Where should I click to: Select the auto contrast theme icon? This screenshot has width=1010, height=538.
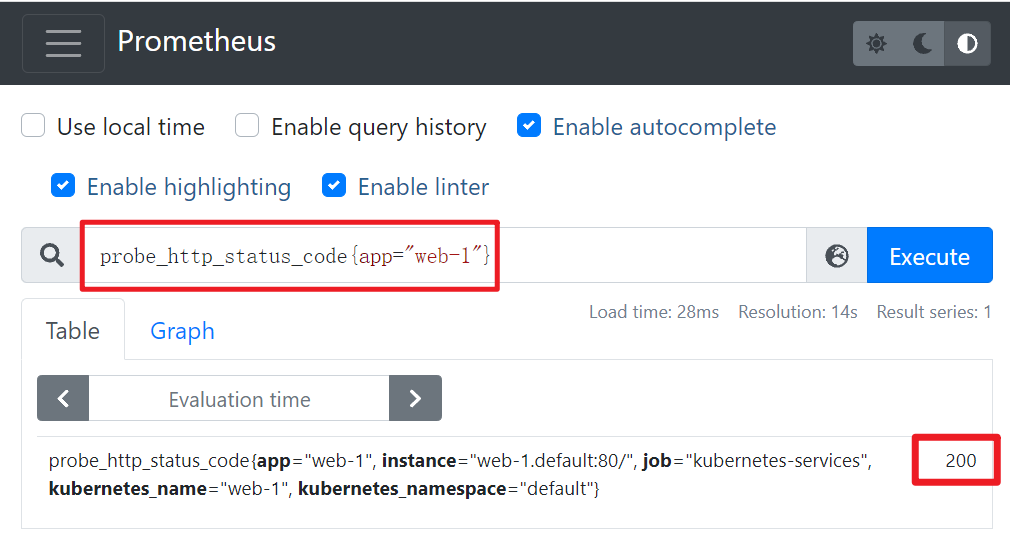click(967, 44)
